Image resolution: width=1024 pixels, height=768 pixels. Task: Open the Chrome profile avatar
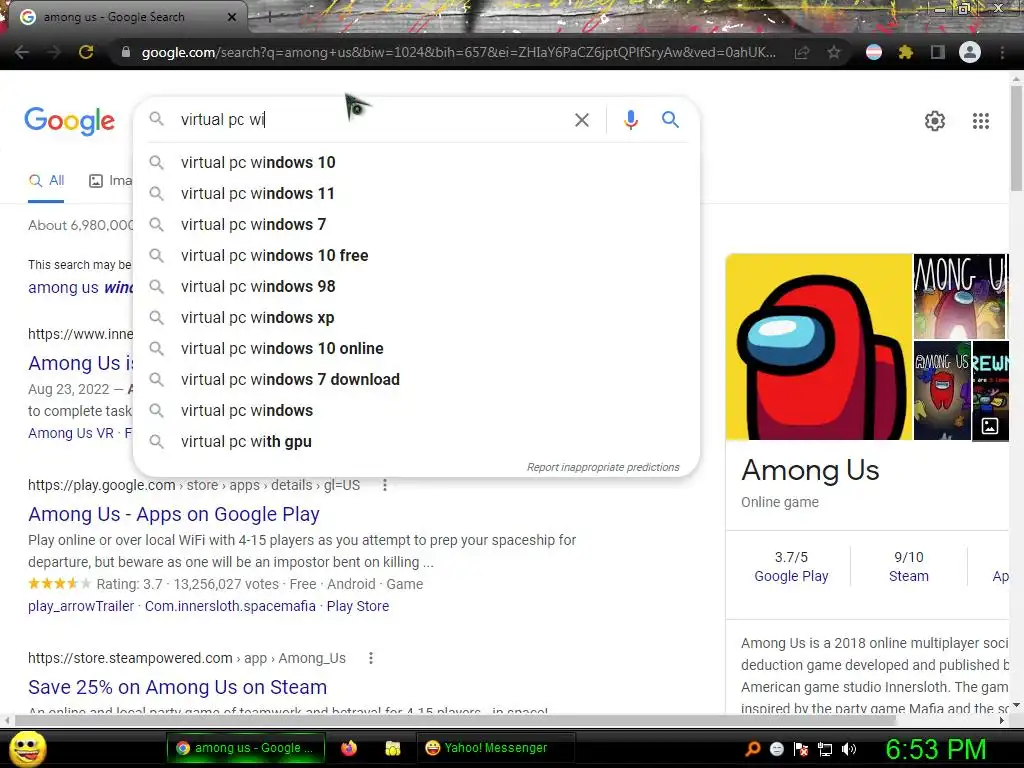tap(970, 52)
